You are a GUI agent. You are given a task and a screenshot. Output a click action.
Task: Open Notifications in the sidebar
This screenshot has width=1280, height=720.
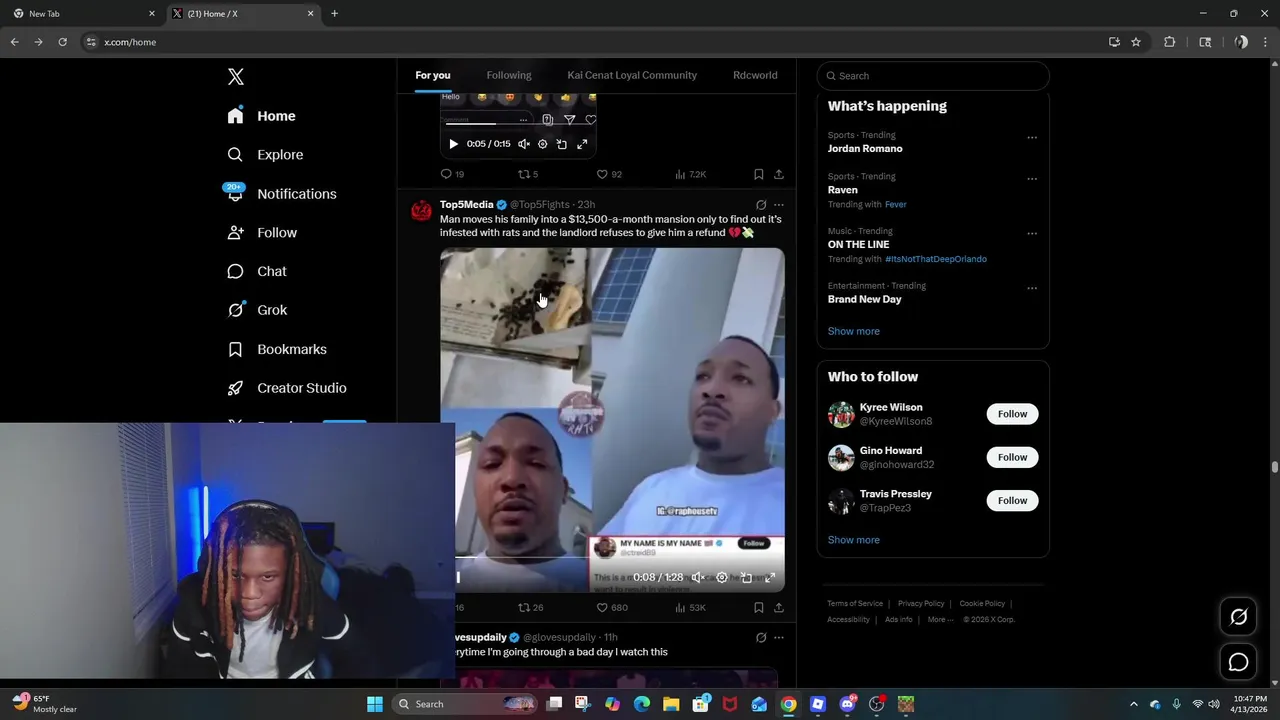pos(281,194)
